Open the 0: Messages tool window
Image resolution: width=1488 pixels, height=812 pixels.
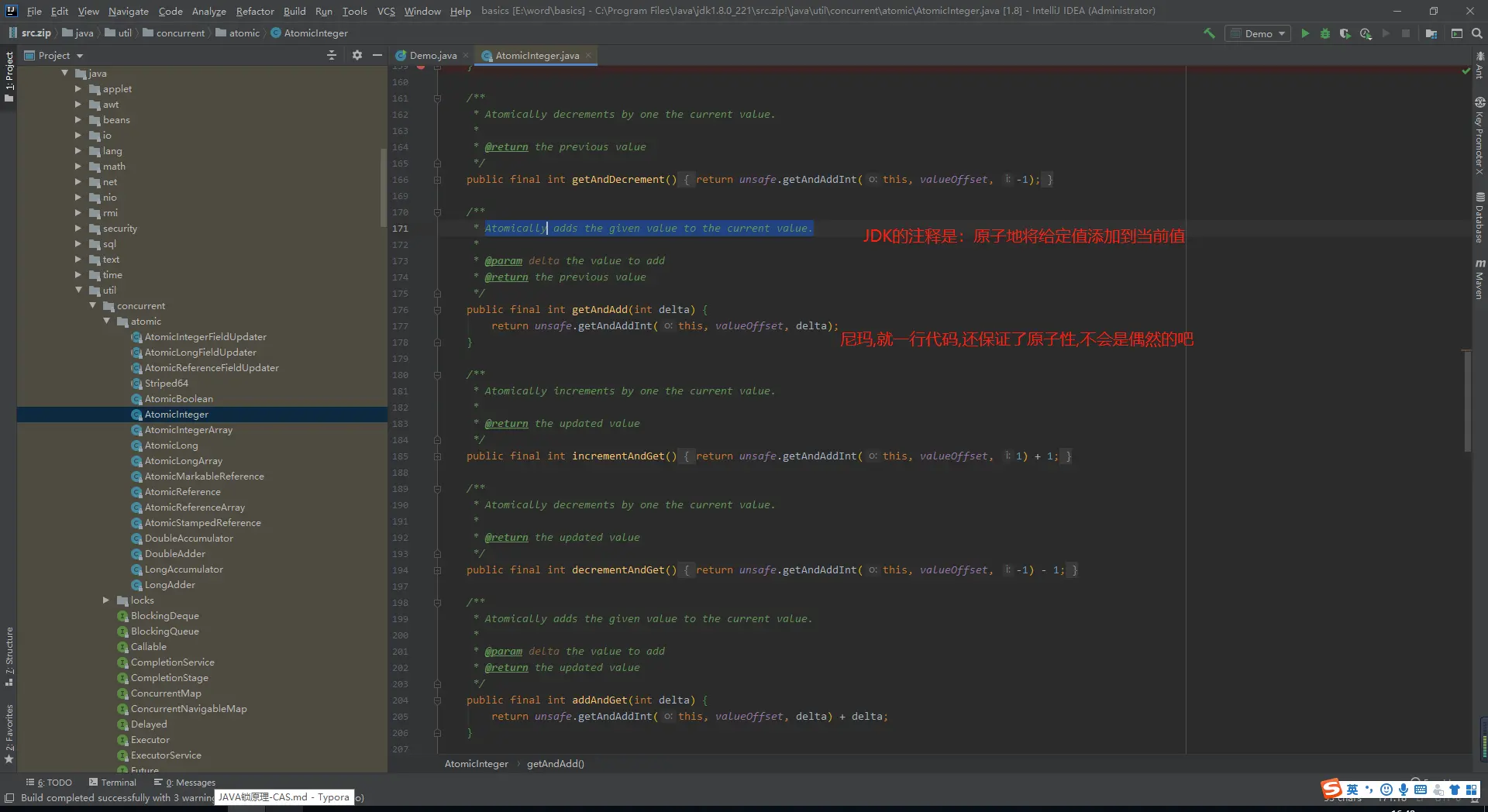click(184, 783)
